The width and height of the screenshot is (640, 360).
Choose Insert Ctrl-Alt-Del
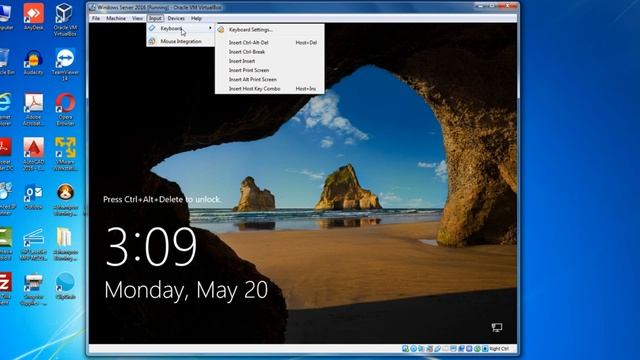tap(269, 42)
